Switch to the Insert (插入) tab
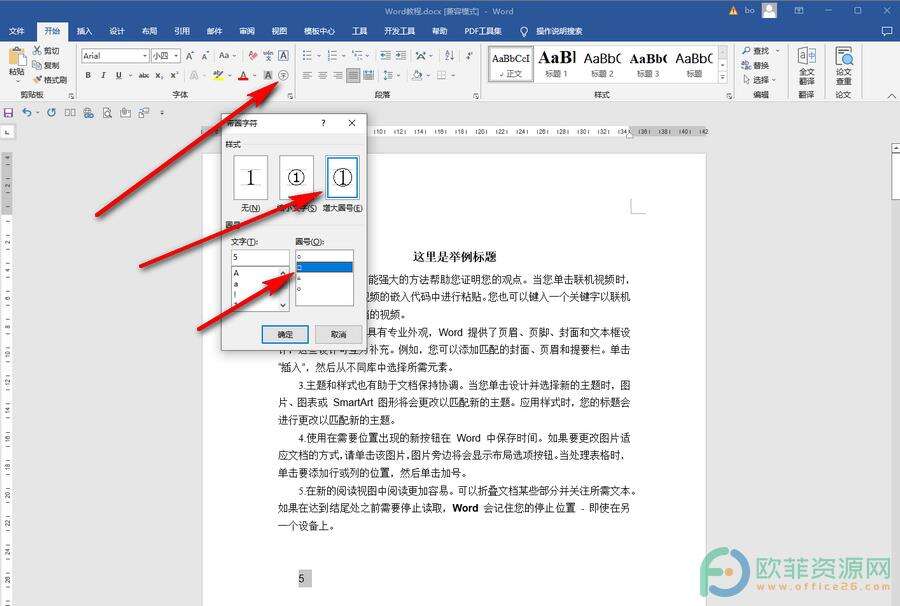This screenshot has width=900, height=606. (x=84, y=31)
